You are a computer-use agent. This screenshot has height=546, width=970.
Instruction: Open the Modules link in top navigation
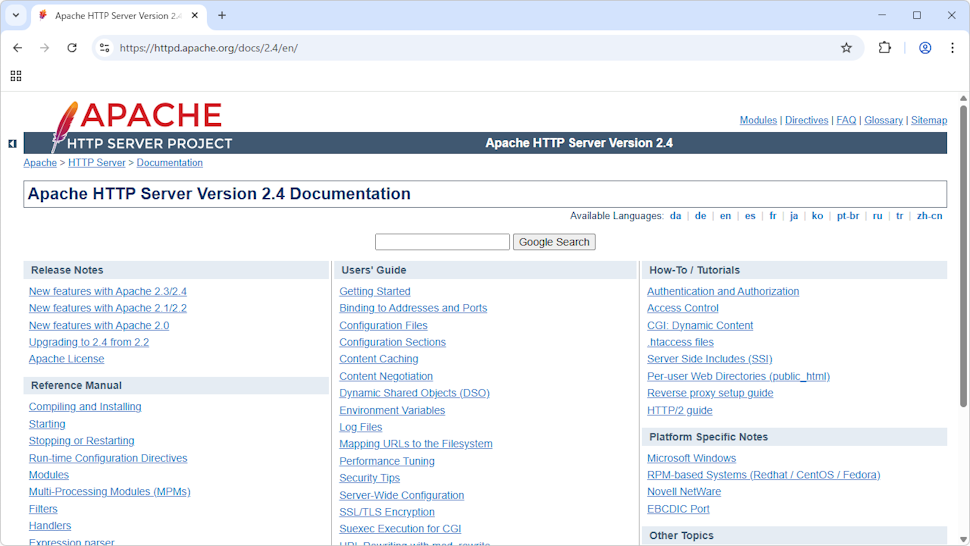tap(758, 120)
